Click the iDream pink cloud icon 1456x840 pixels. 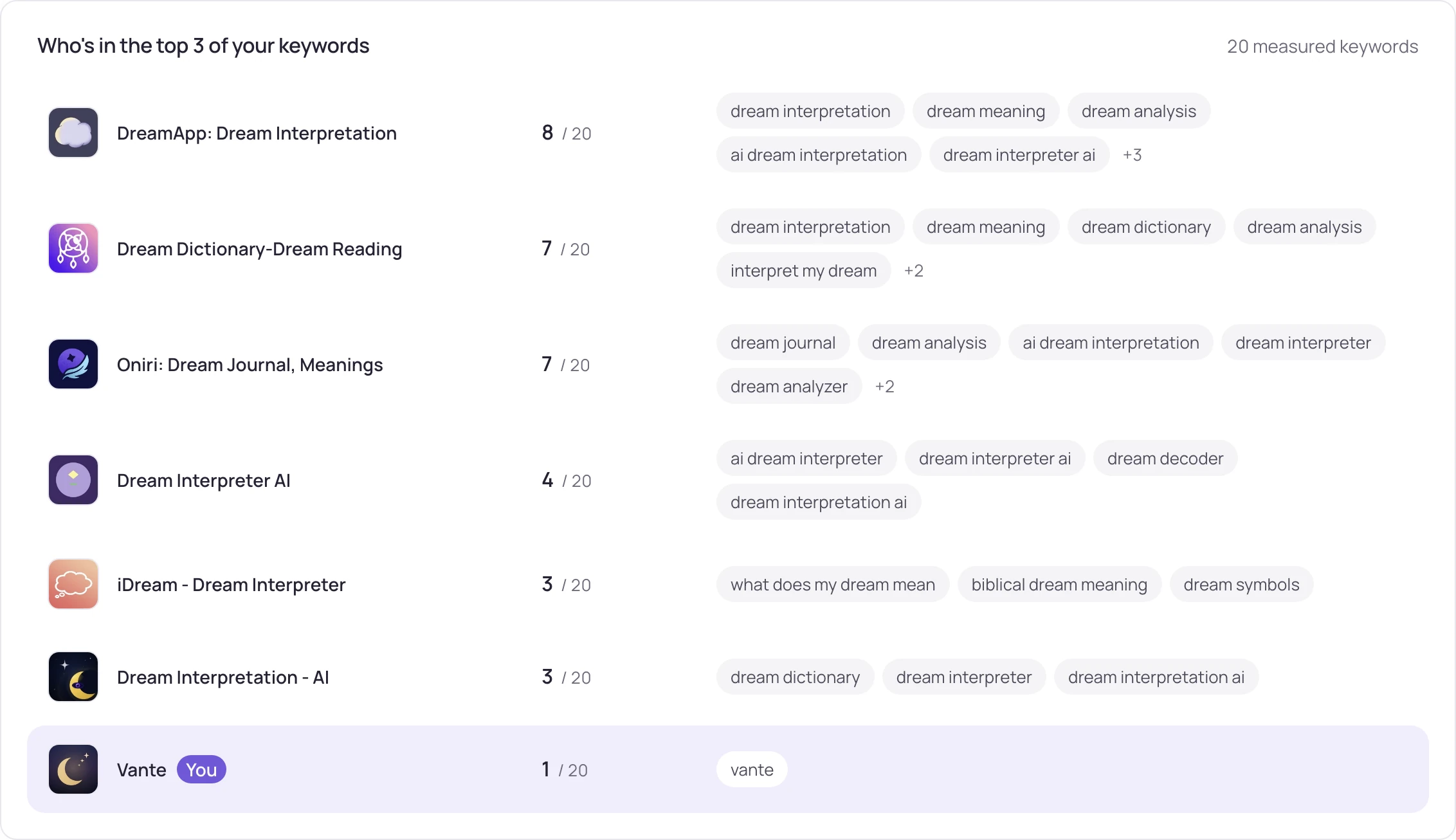[73, 584]
